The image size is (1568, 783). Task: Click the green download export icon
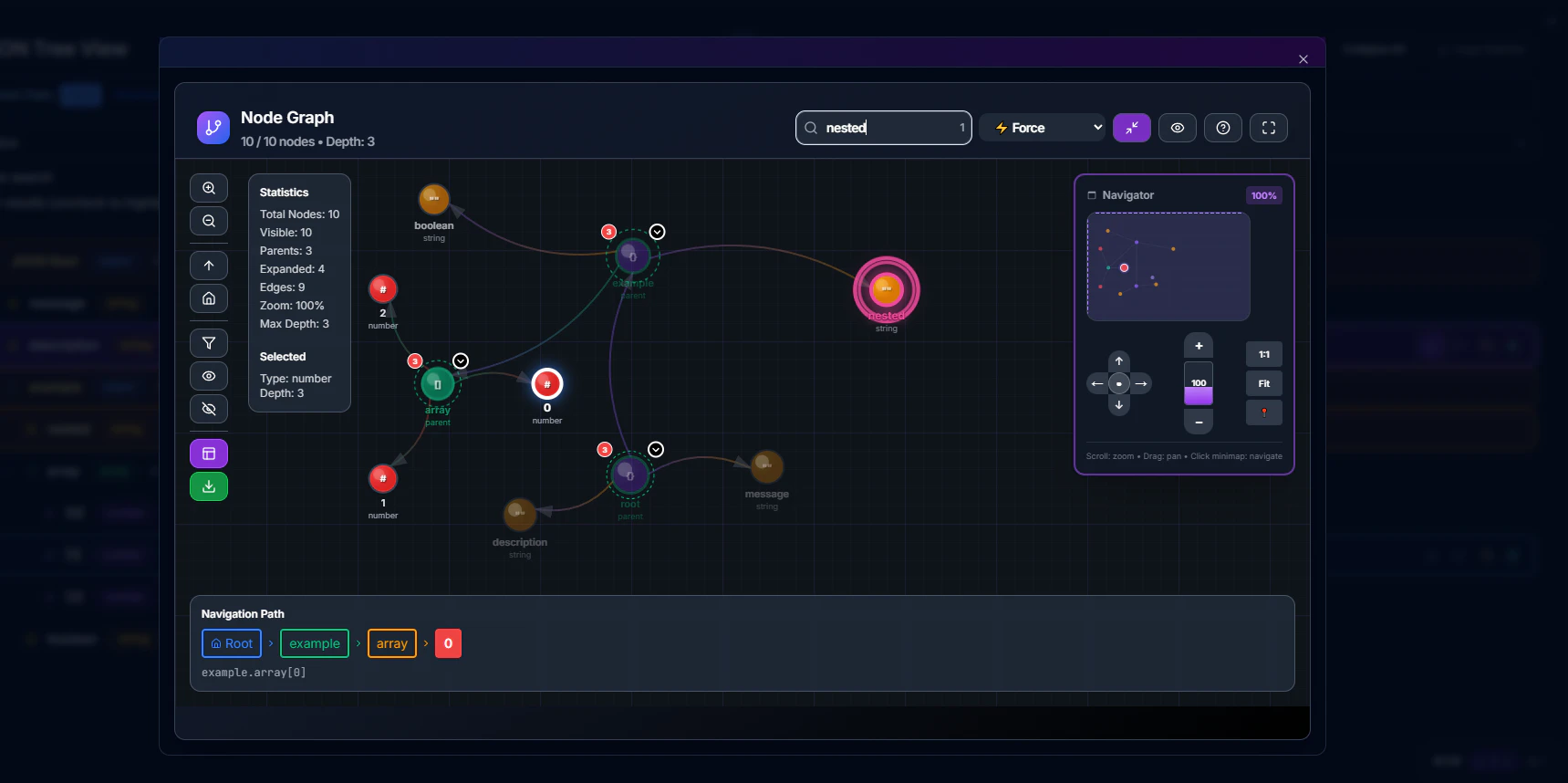point(209,486)
